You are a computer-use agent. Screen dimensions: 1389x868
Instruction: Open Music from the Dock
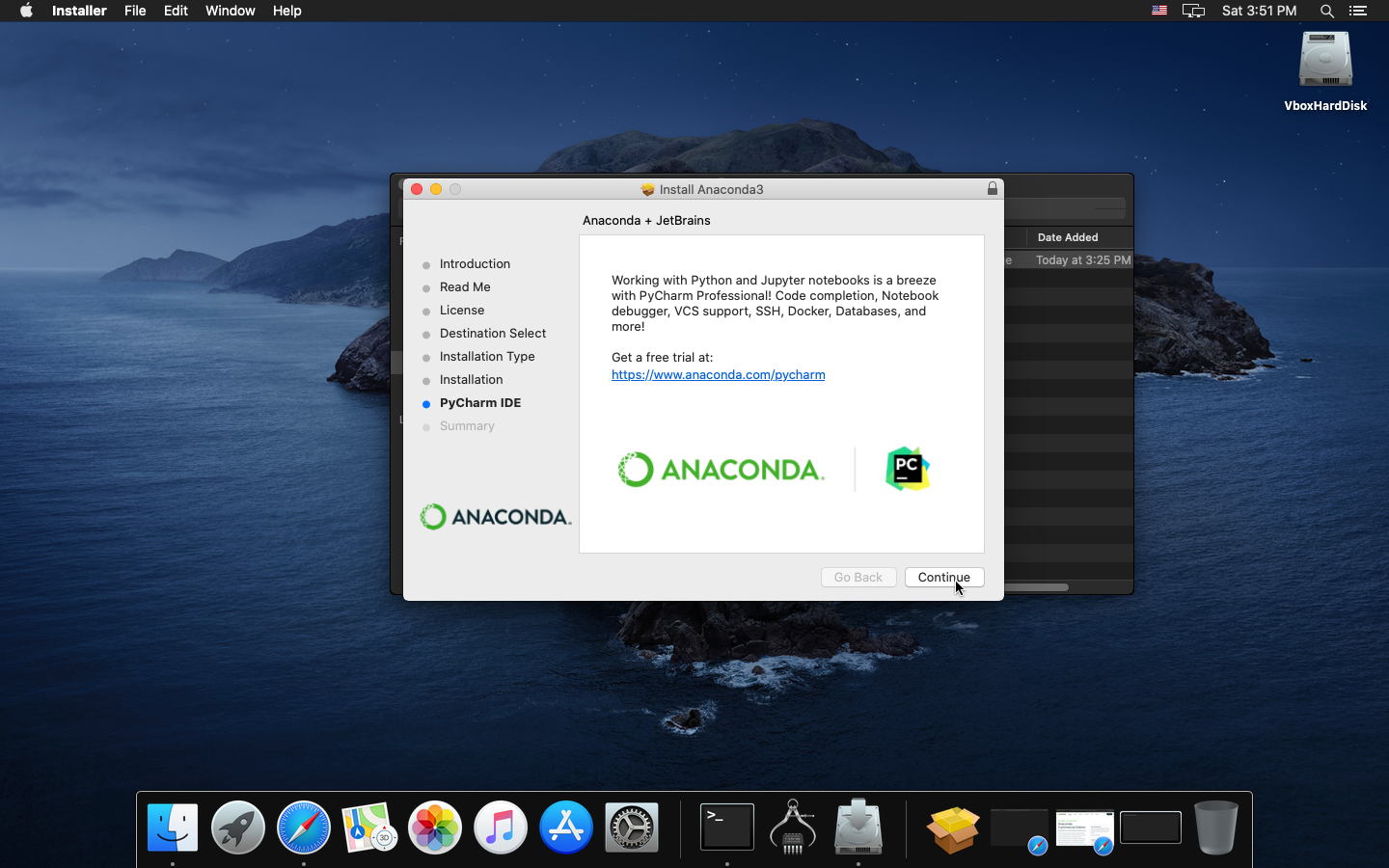(501, 827)
